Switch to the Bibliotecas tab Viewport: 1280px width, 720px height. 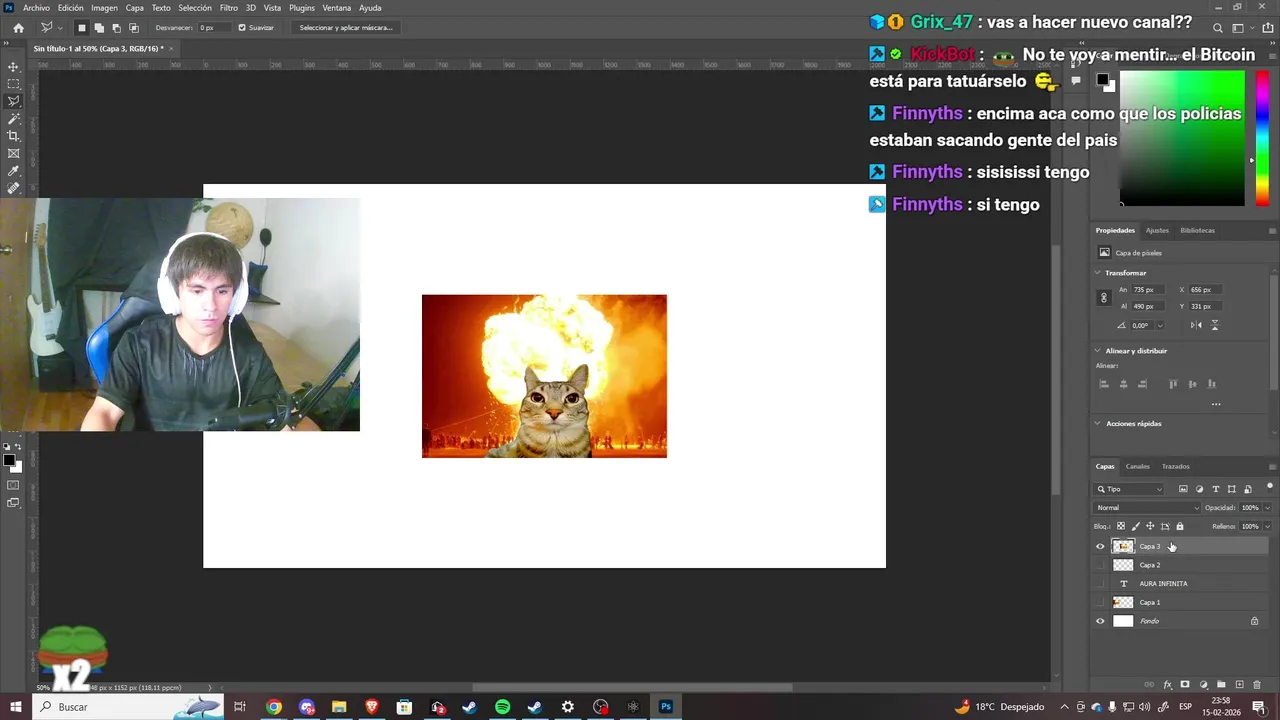tap(1197, 230)
